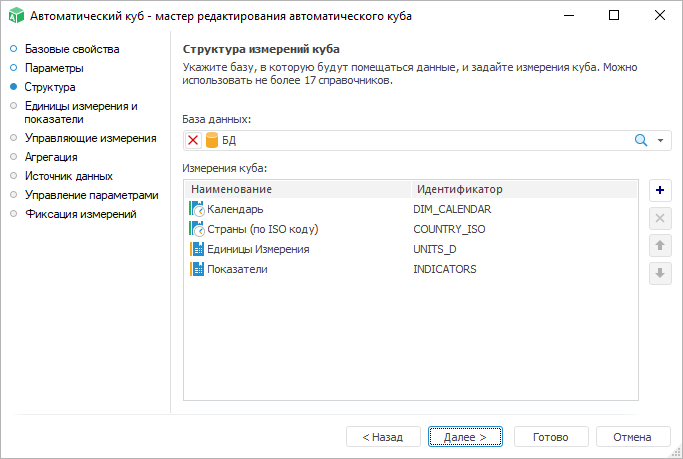Screen dimensions: 683x459
Task: Open the Источник данных step
Action: pyautogui.click(x=68, y=176)
